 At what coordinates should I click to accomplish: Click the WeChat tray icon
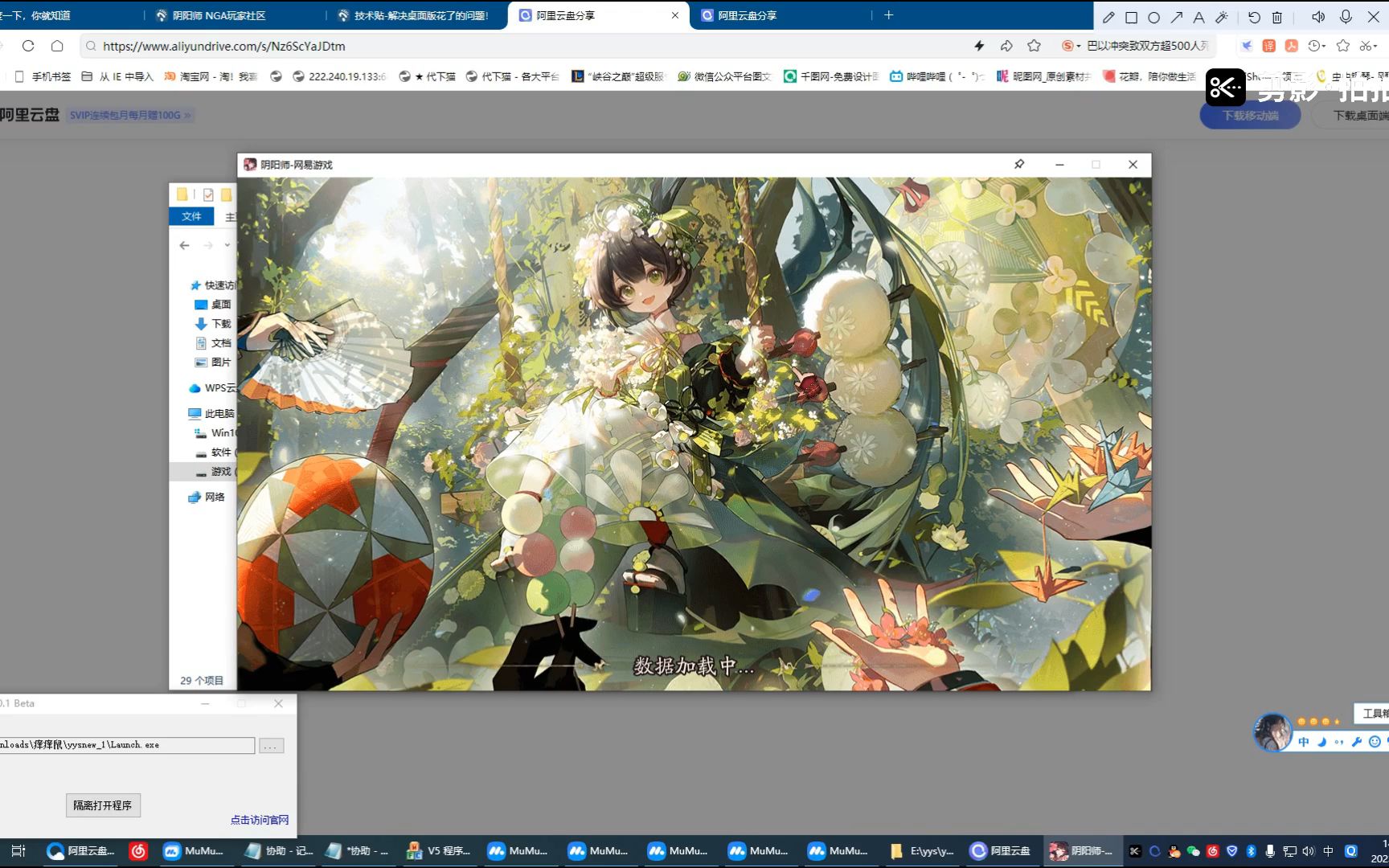pos(1193,851)
